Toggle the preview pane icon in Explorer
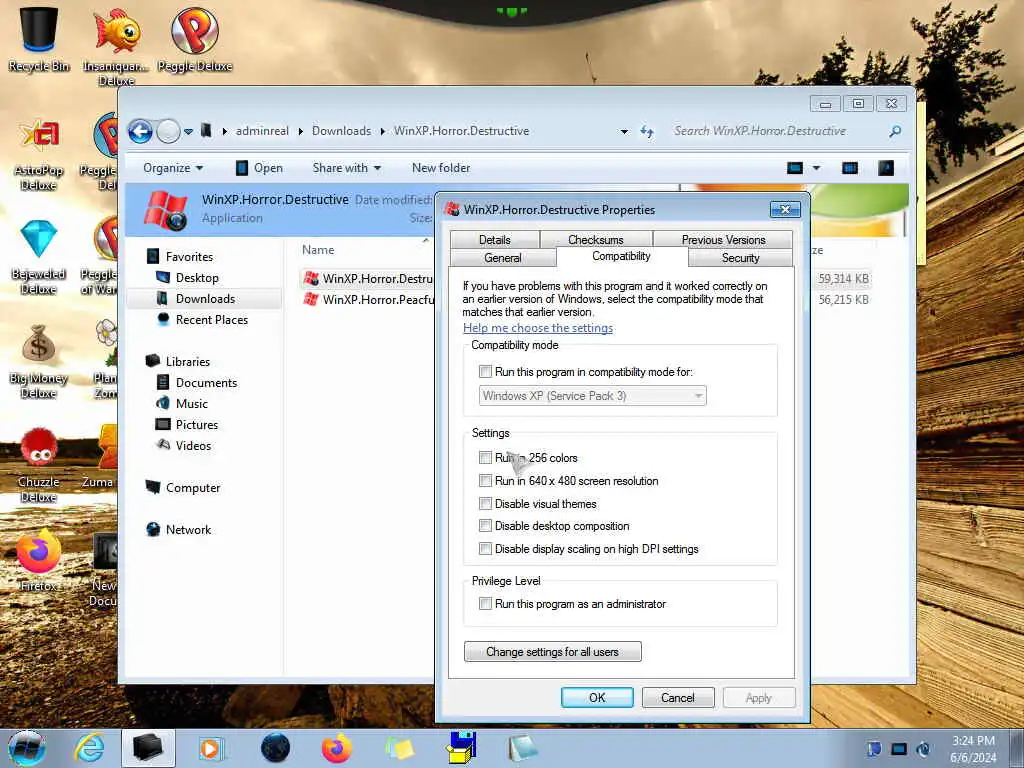This screenshot has height=768, width=1024. click(x=850, y=168)
